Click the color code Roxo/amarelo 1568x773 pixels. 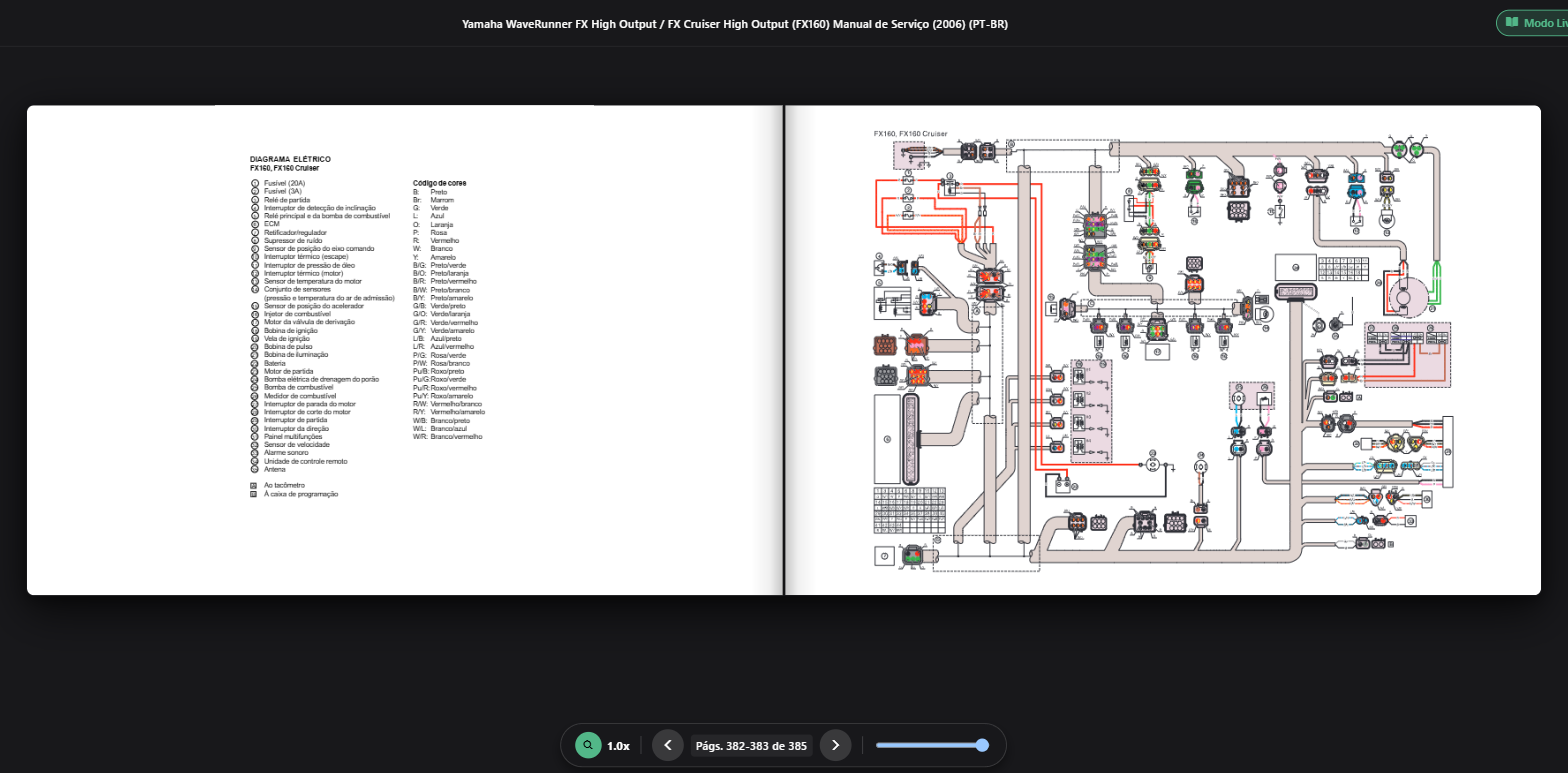pos(452,396)
